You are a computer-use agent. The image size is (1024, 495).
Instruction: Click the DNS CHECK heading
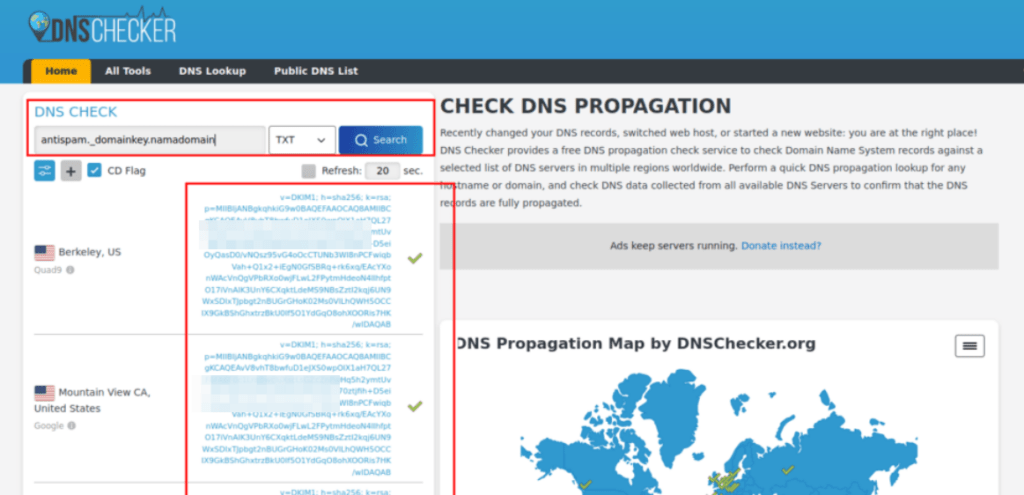point(76,112)
